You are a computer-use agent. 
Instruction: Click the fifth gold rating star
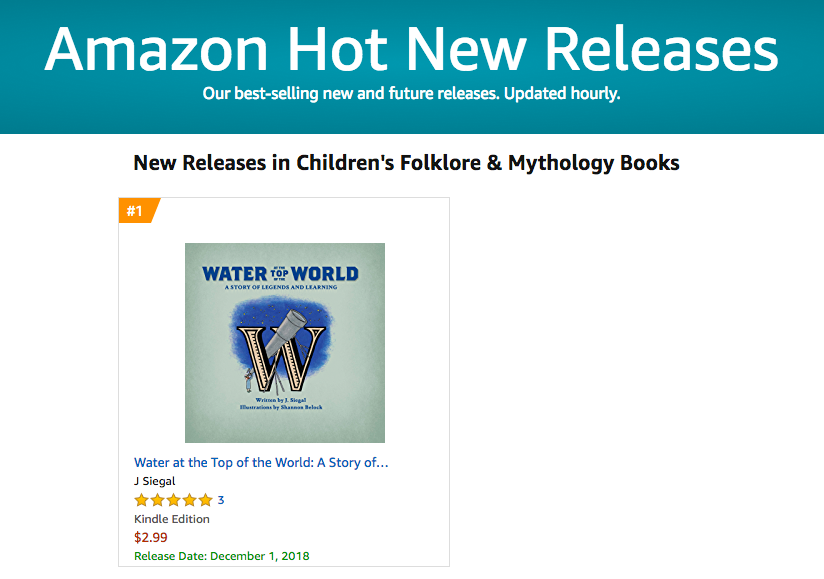(x=205, y=500)
